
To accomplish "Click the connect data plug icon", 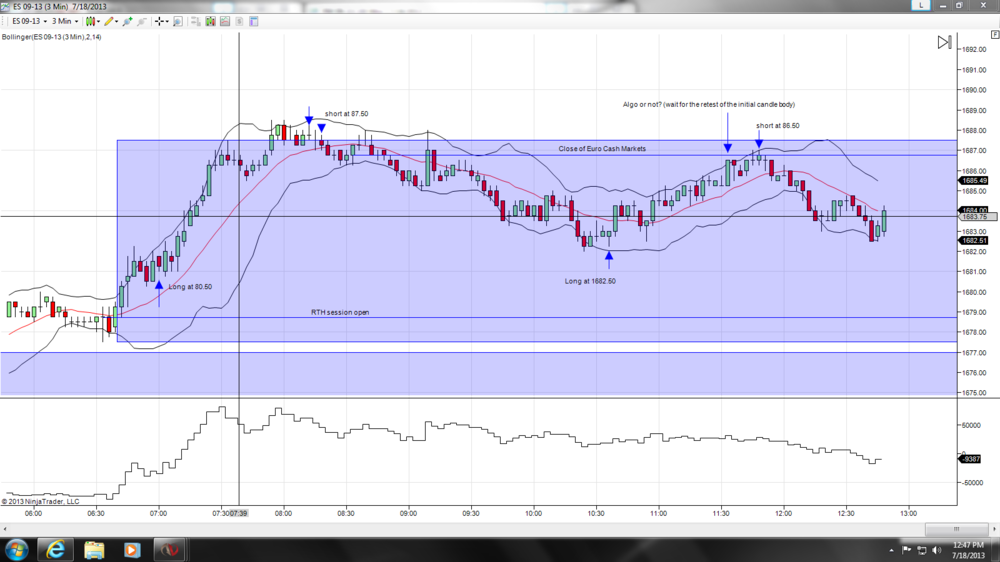I will [x=128, y=21].
